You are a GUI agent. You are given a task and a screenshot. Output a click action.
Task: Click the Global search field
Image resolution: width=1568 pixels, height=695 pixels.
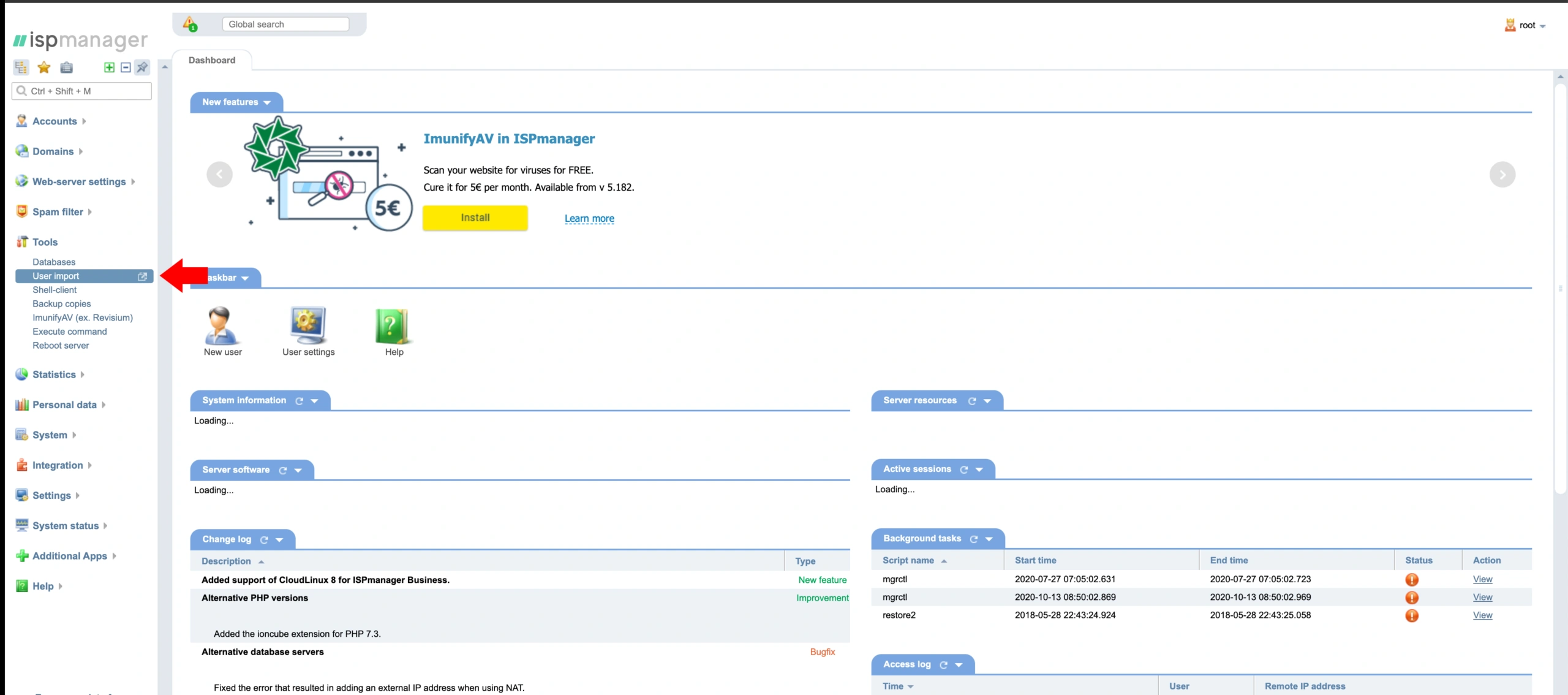(285, 25)
